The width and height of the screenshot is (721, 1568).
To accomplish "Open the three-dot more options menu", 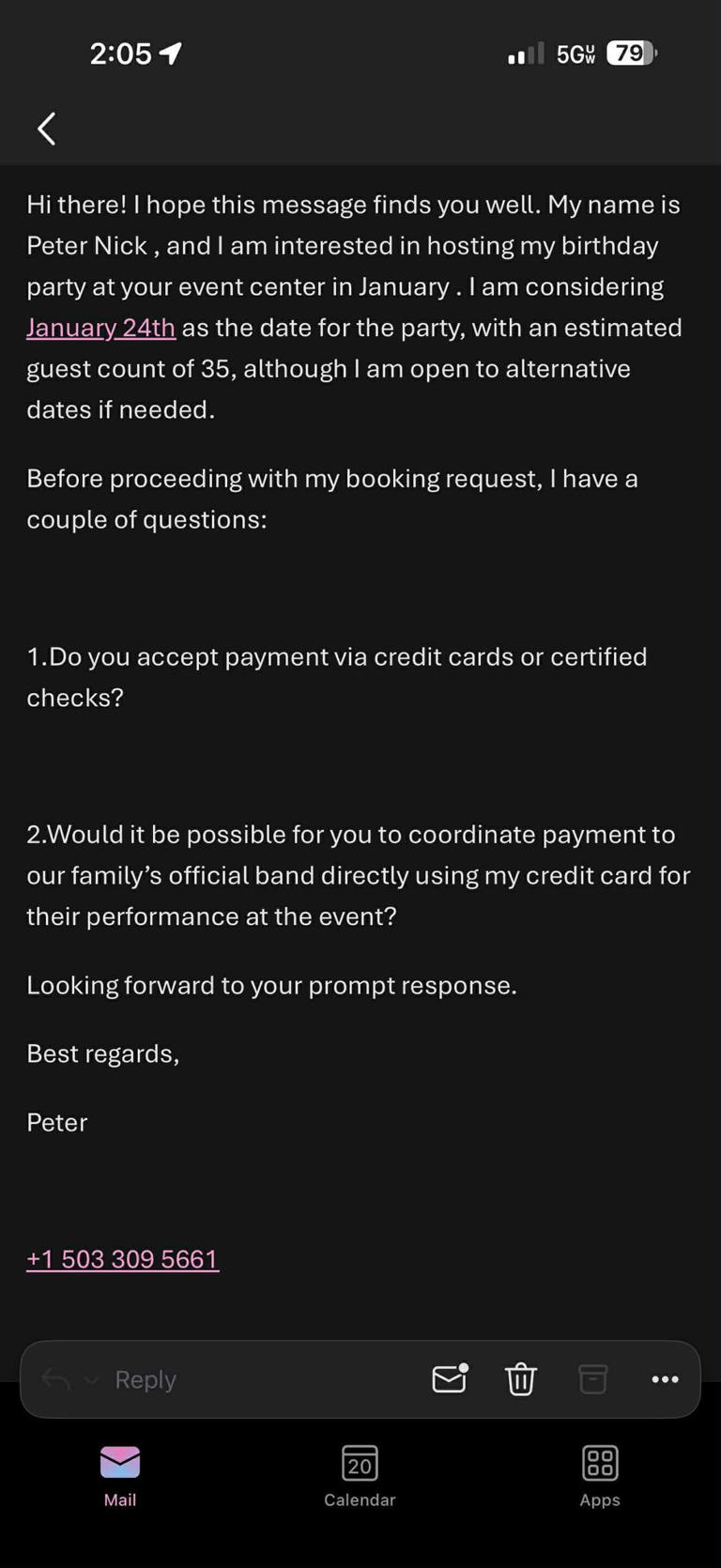I will [665, 1379].
